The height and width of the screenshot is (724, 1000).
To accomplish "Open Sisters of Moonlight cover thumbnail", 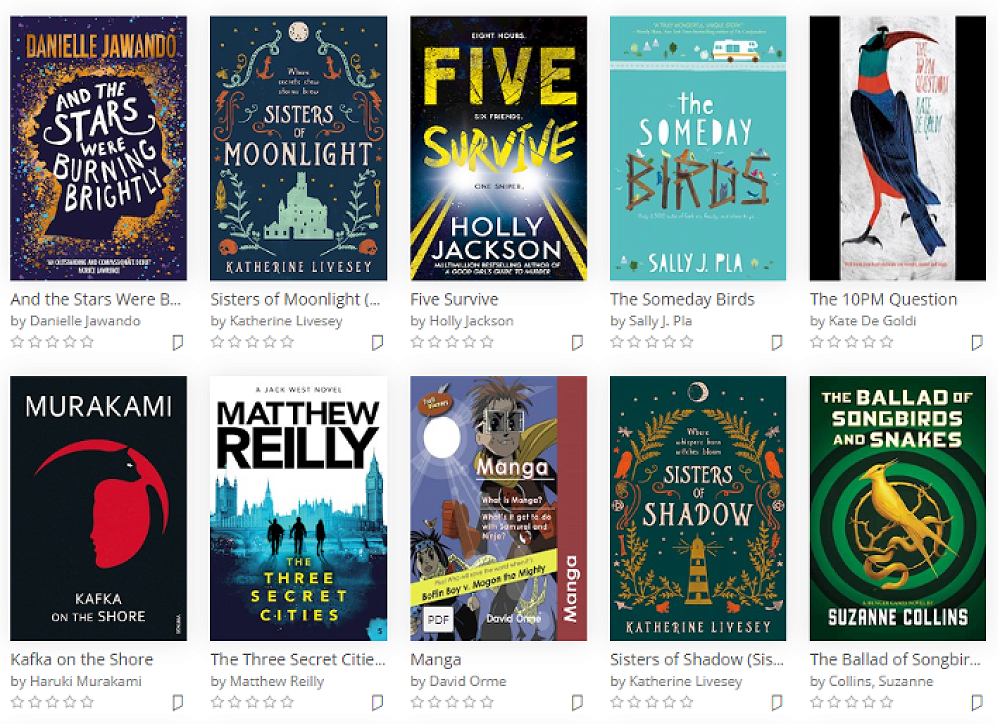I will click(x=298, y=148).
